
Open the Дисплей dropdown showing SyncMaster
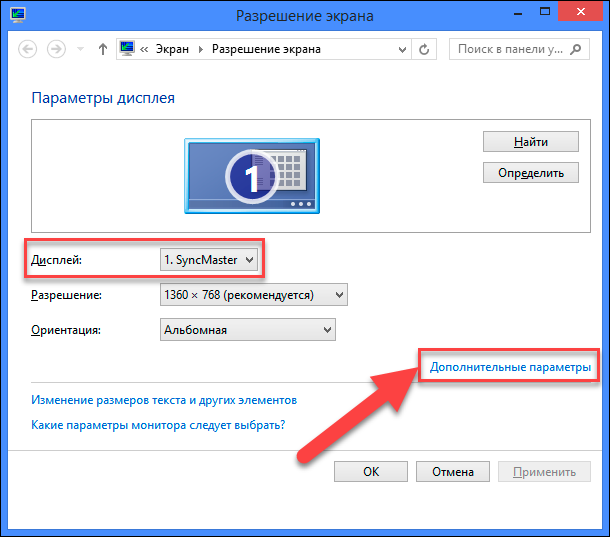(x=209, y=260)
